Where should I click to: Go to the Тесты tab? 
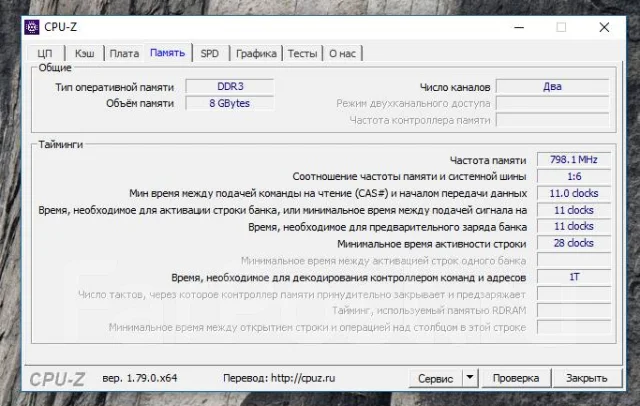click(302, 53)
